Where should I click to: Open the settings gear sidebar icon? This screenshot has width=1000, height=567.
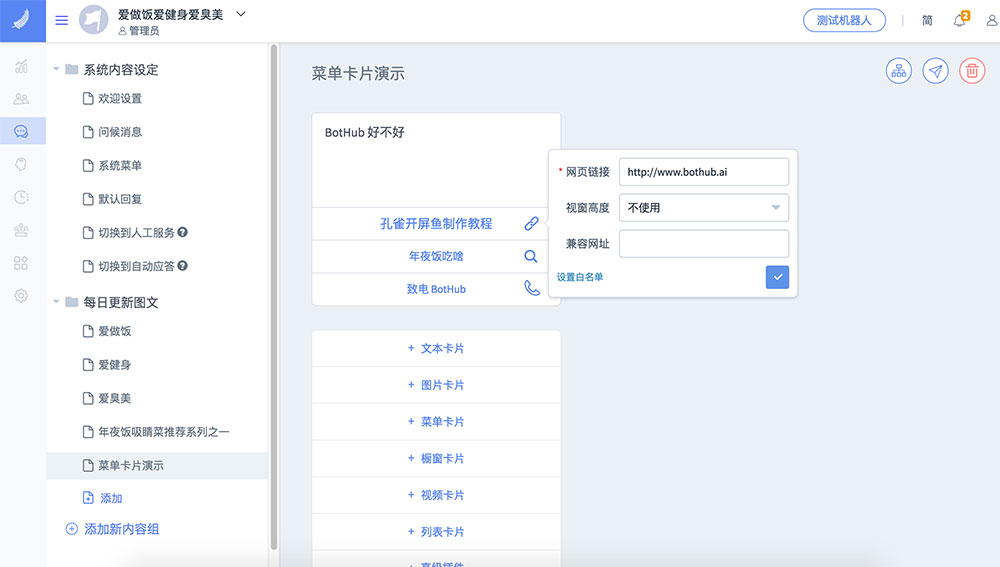click(x=21, y=296)
